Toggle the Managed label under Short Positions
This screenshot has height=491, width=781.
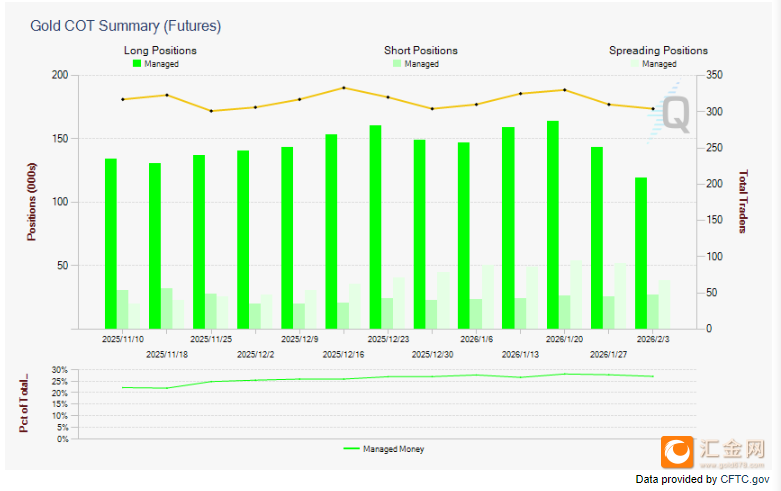coord(421,64)
